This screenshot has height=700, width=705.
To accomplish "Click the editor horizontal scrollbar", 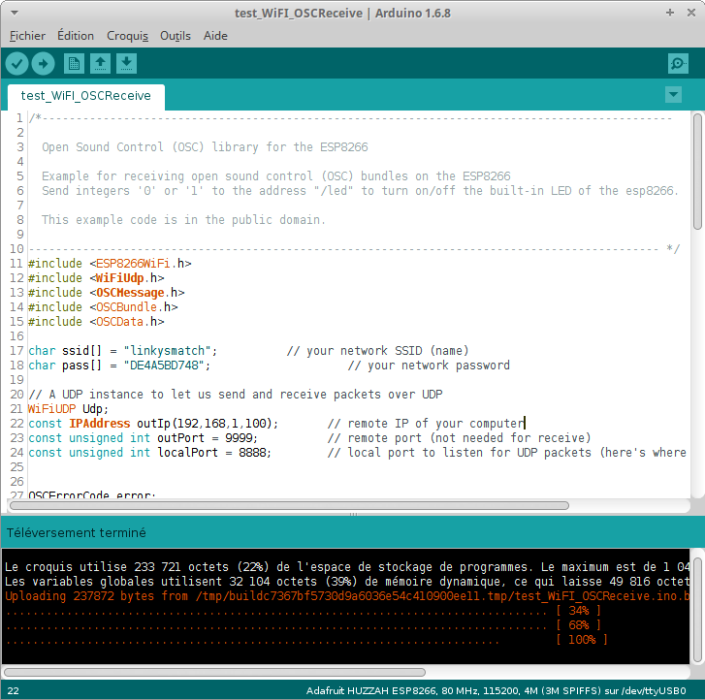I will tap(289, 505).
